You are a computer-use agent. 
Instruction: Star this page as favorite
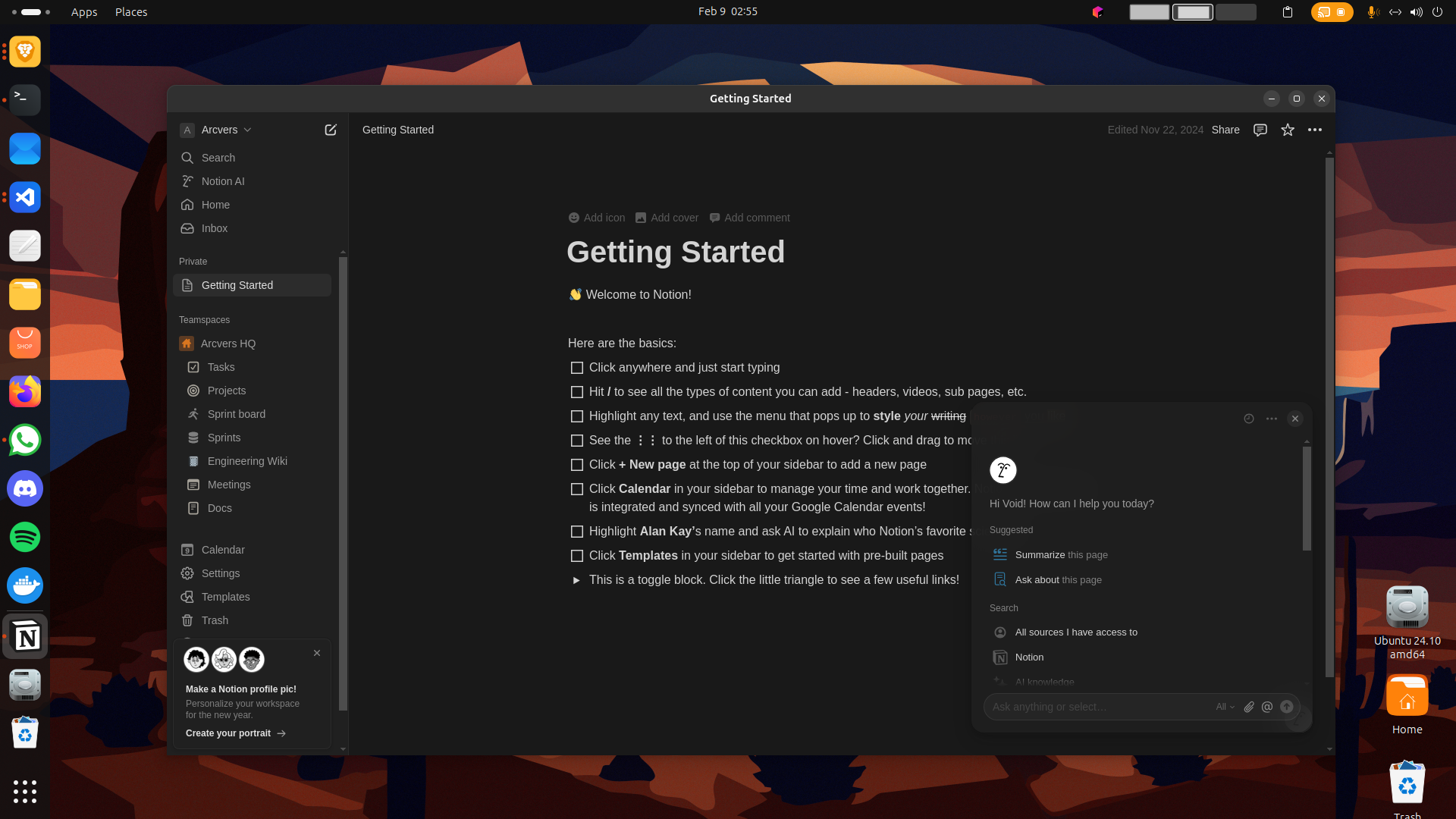(1288, 130)
